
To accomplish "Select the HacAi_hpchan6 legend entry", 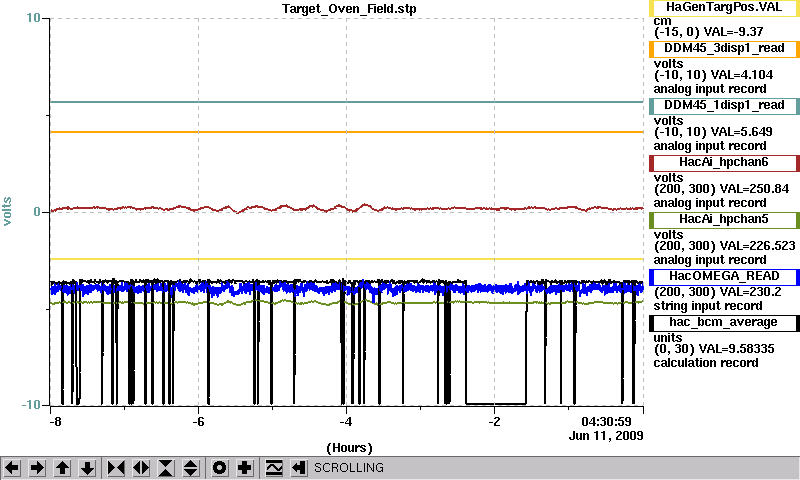I will click(x=724, y=163).
